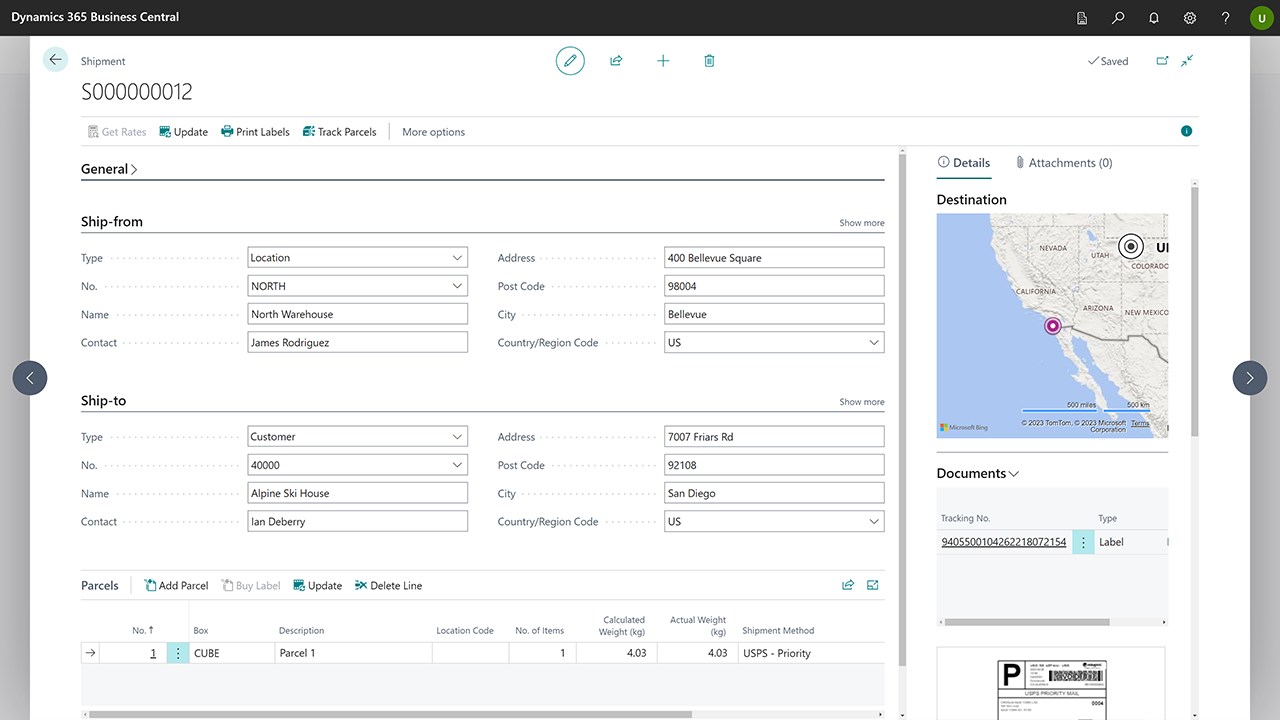This screenshot has width=1280, height=720.
Task: Switch to the Attachments (0) tab
Action: pyautogui.click(x=1064, y=163)
